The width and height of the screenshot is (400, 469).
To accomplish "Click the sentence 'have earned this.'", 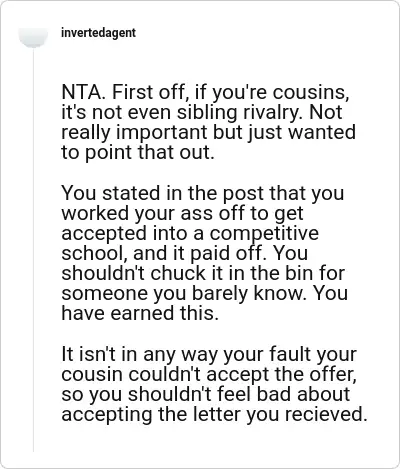I will coord(140,313).
